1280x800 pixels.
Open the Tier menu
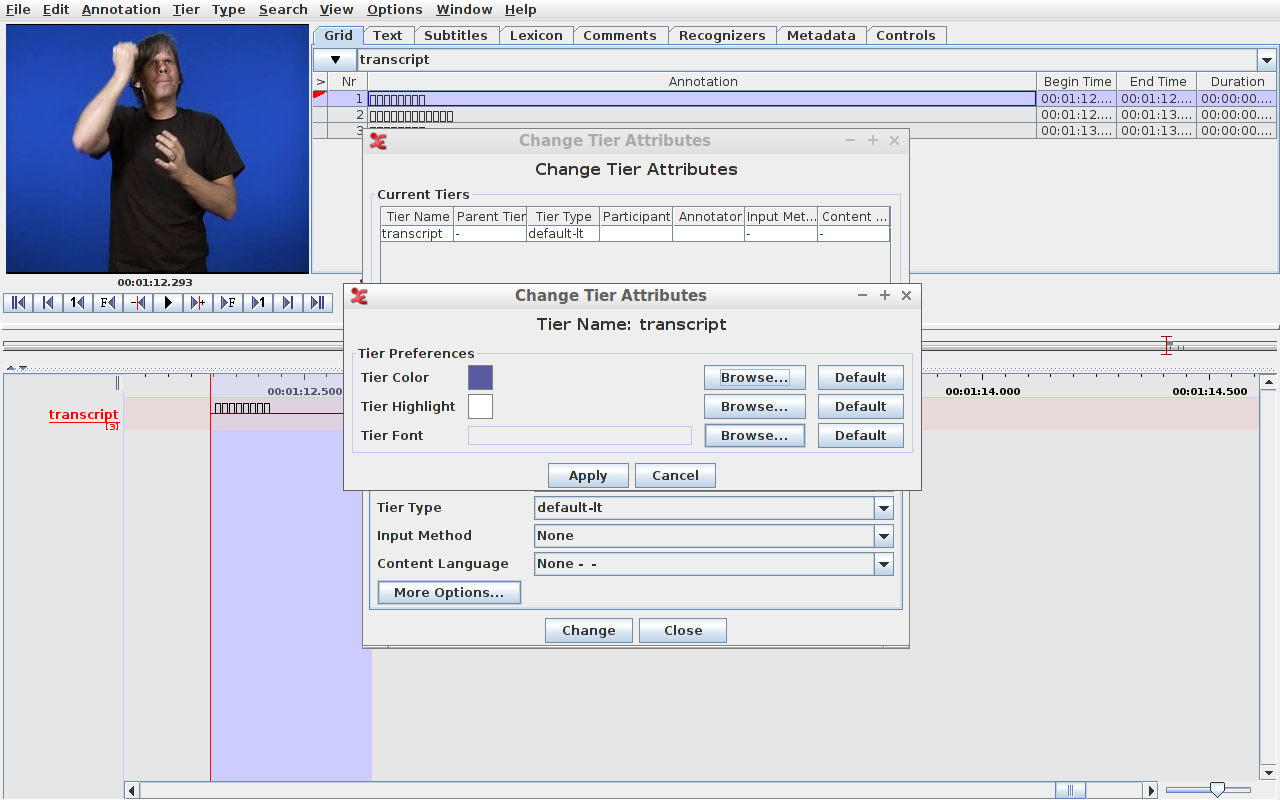click(186, 10)
